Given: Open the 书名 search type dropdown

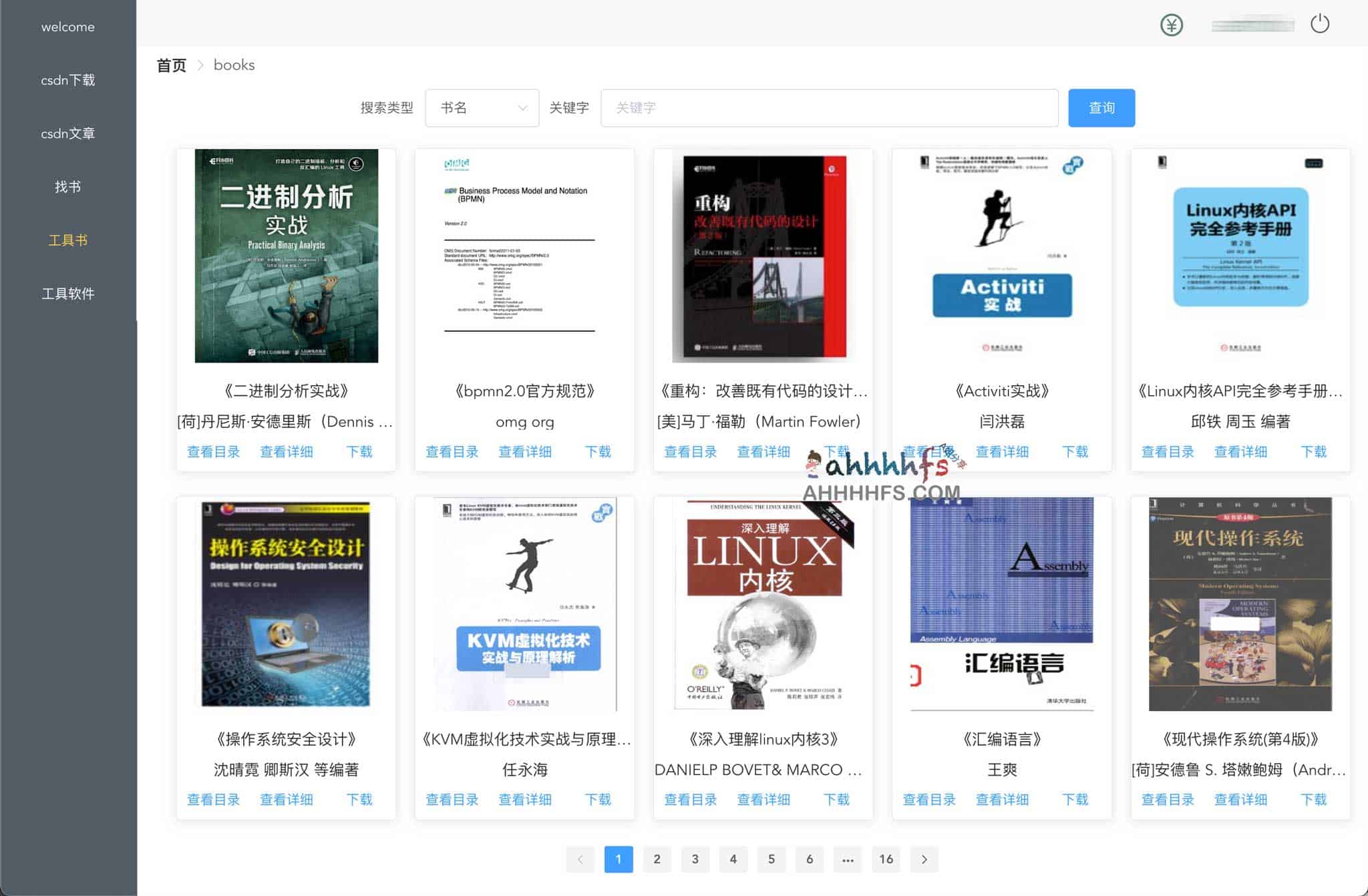Looking at the screenshot, I should (482, 107).
